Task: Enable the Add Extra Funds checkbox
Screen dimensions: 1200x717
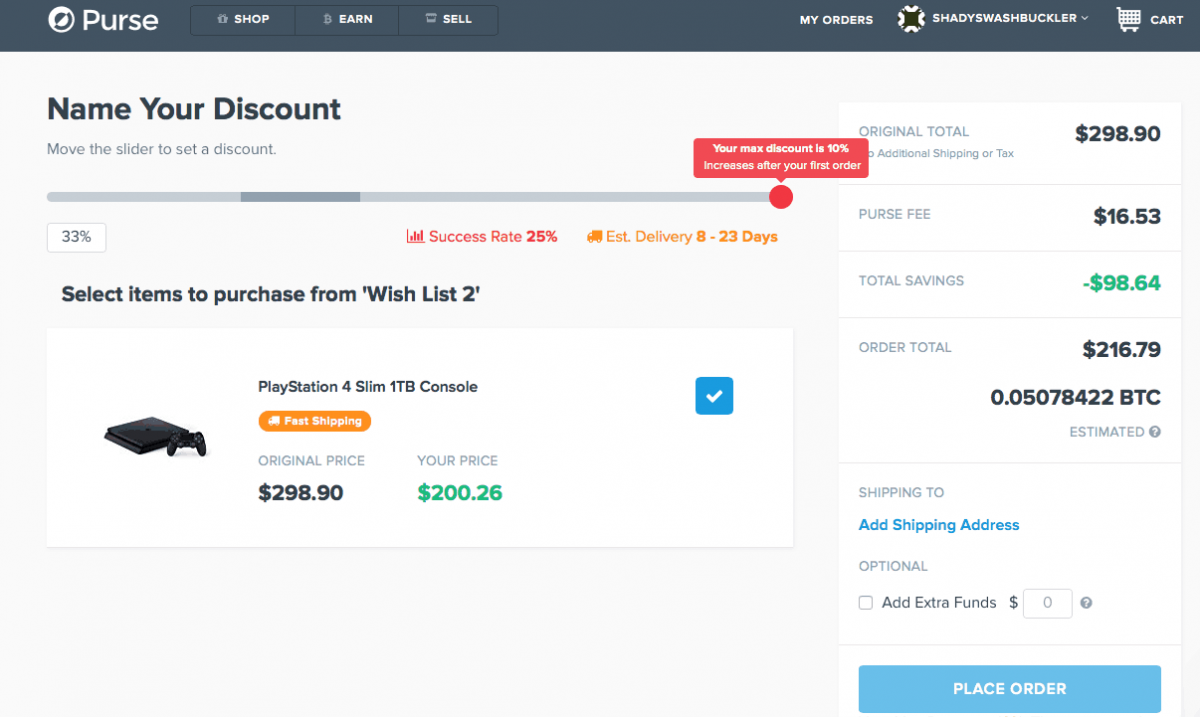Action: [x=866, y=603]
